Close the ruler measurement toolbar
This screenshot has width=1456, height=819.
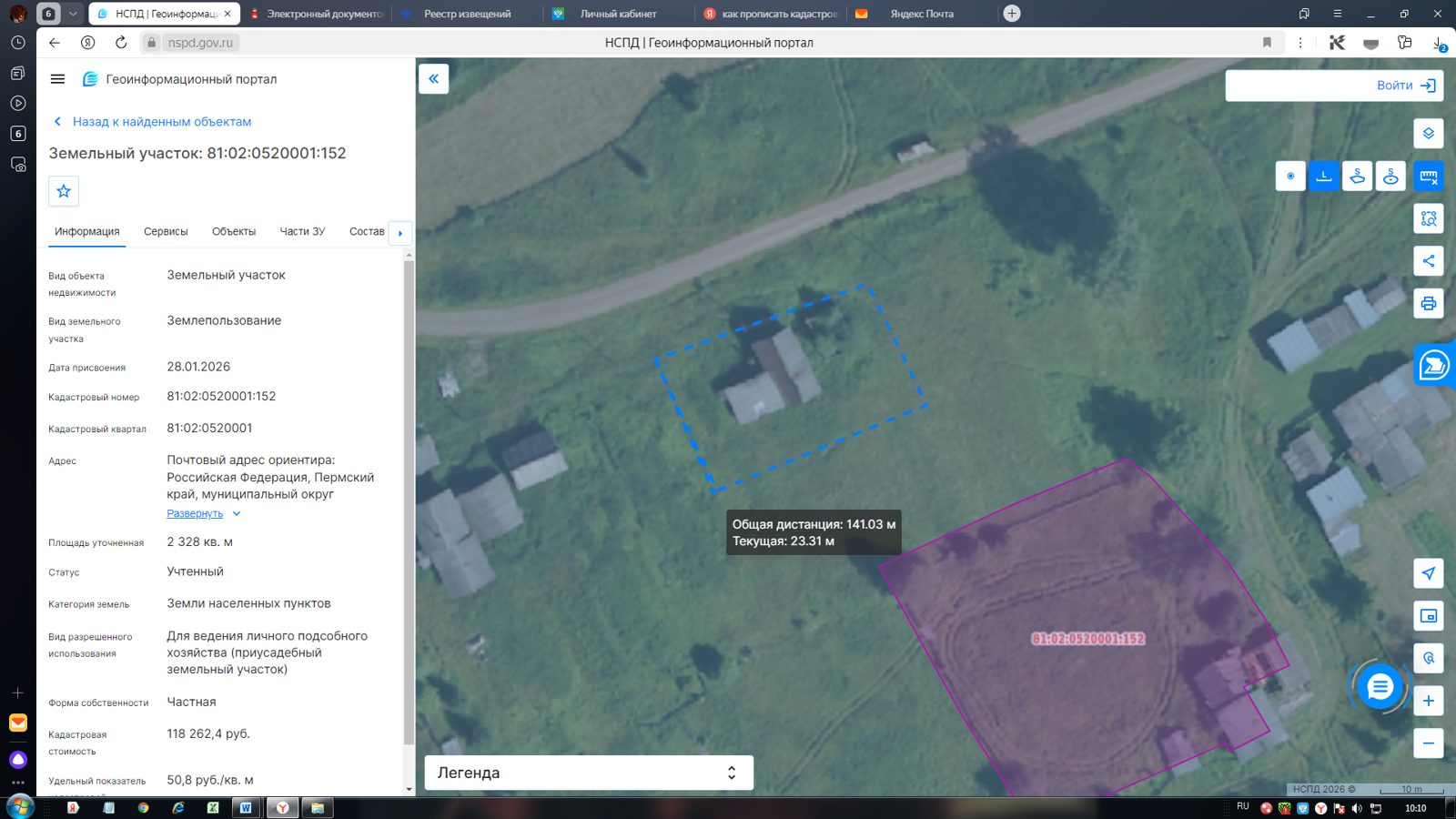1428,177
